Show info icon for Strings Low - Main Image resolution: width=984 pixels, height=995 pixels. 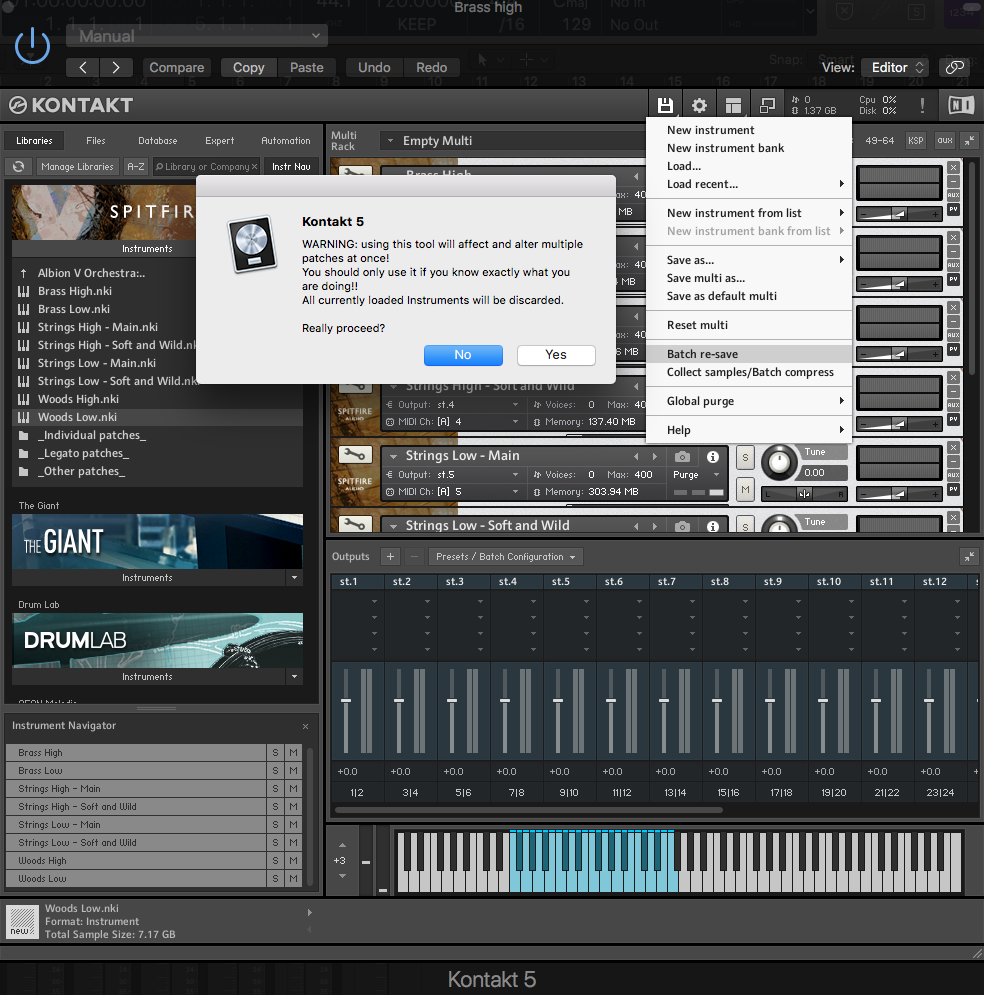click(x=712, y=457)
